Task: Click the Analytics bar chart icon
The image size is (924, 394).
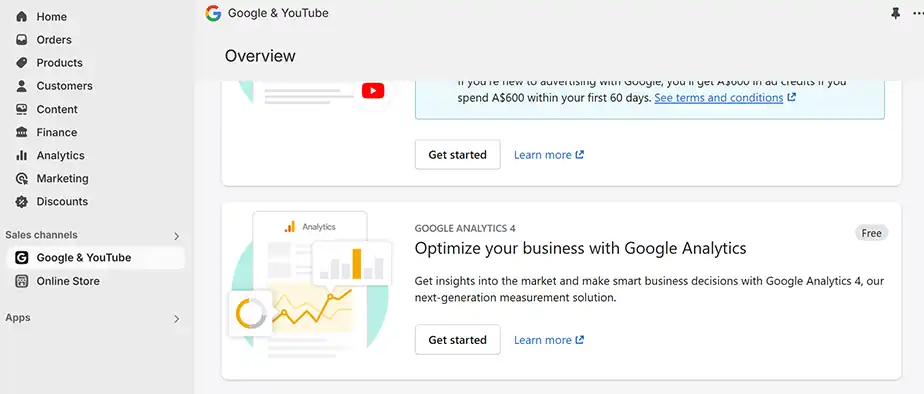Action: 22,155
